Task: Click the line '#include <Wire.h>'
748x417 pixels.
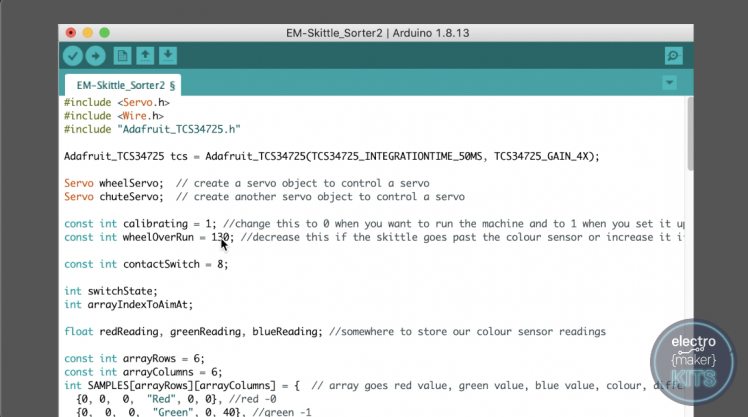Action: pos(114,116)
